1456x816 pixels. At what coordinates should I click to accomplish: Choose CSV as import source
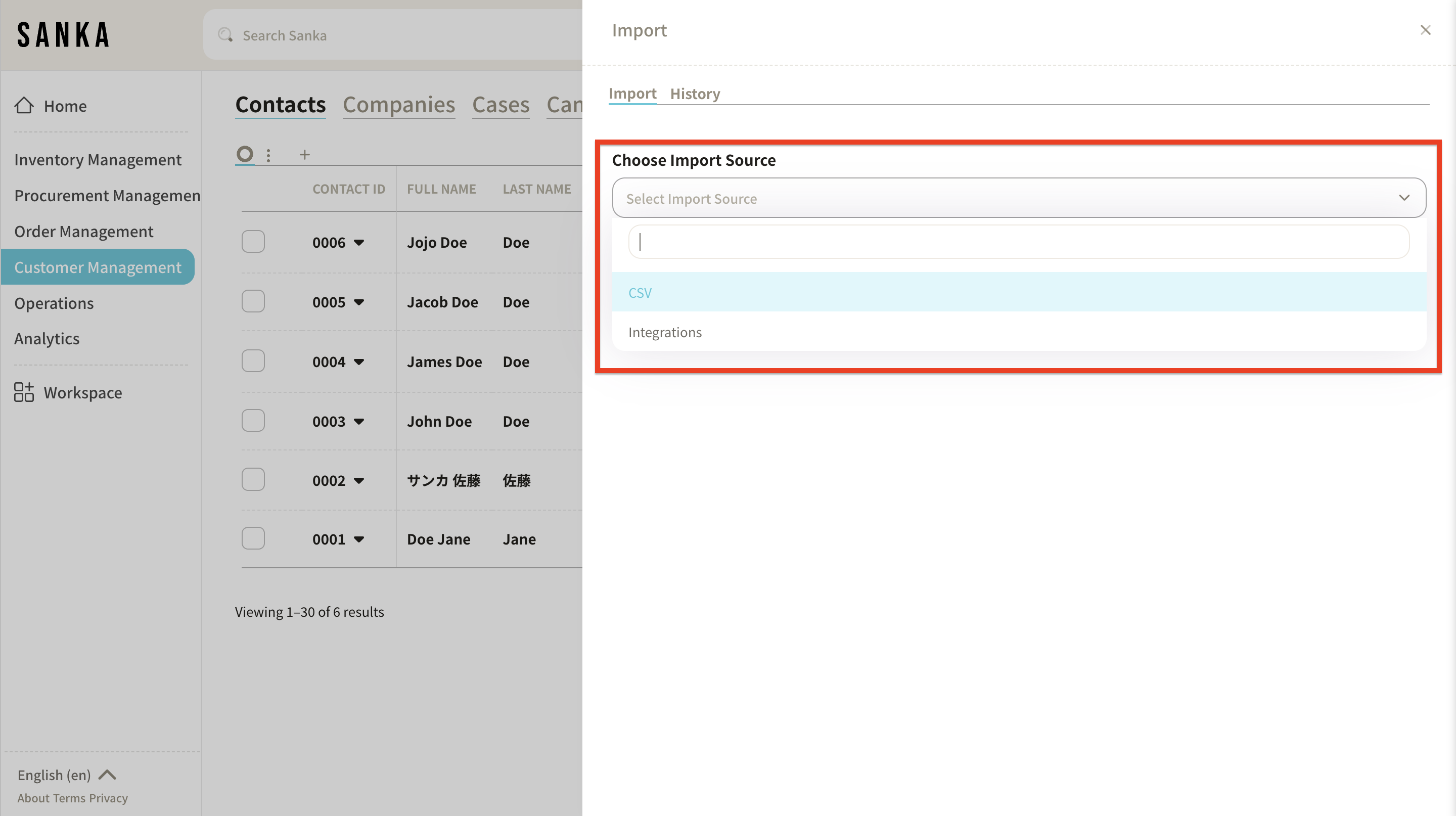pyautogui.click(x=641, y=292)
